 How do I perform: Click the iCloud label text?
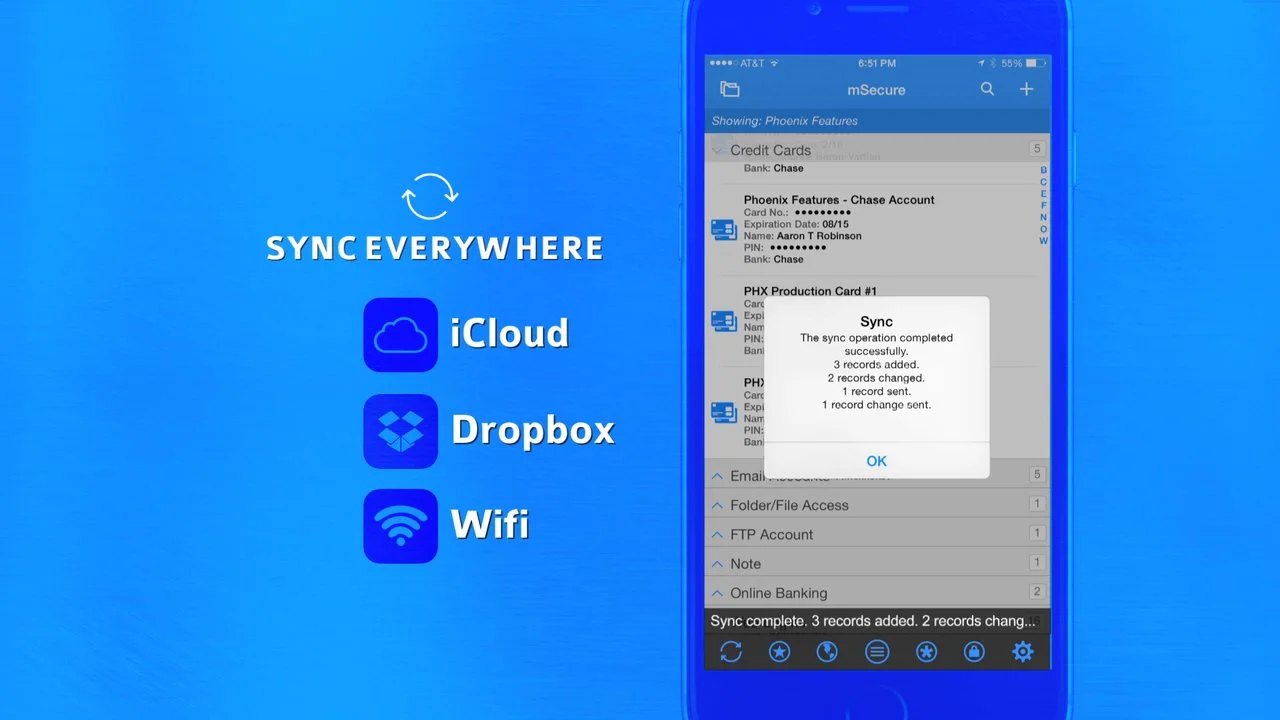[x=509, y=334]
